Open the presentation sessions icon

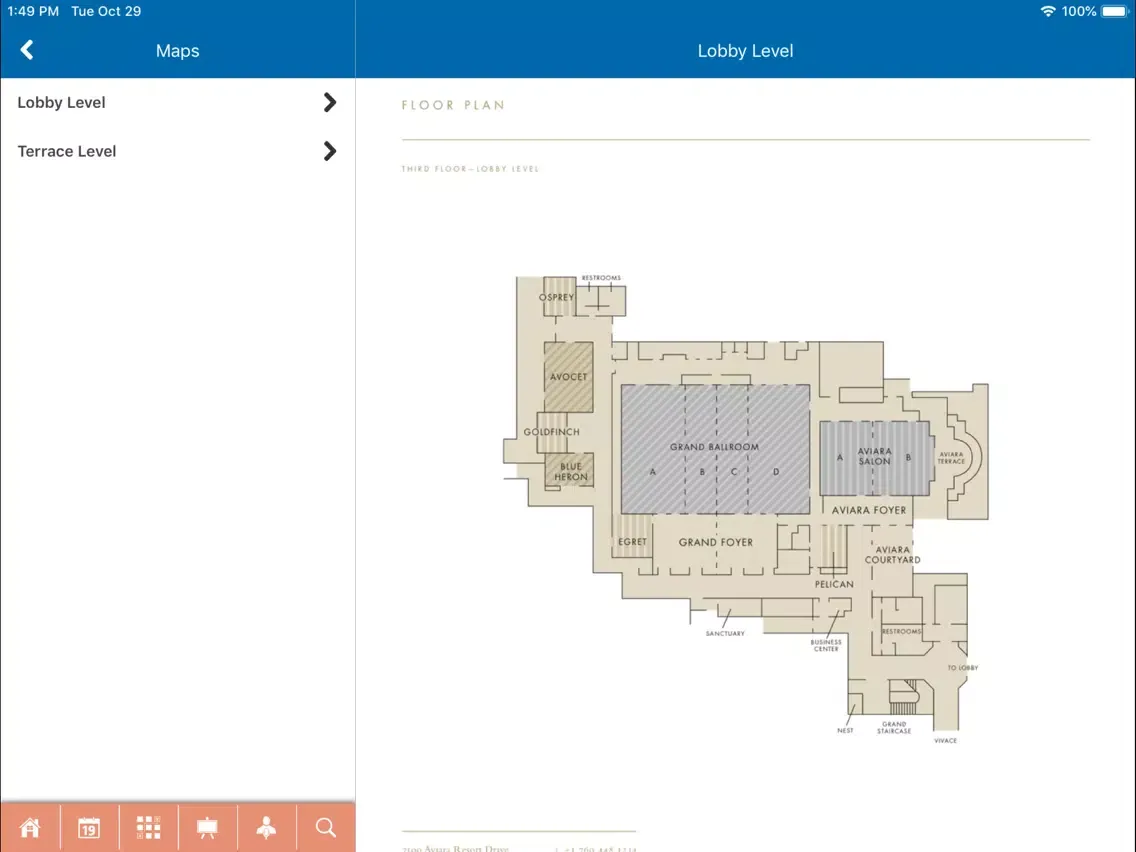coord(207,827)
